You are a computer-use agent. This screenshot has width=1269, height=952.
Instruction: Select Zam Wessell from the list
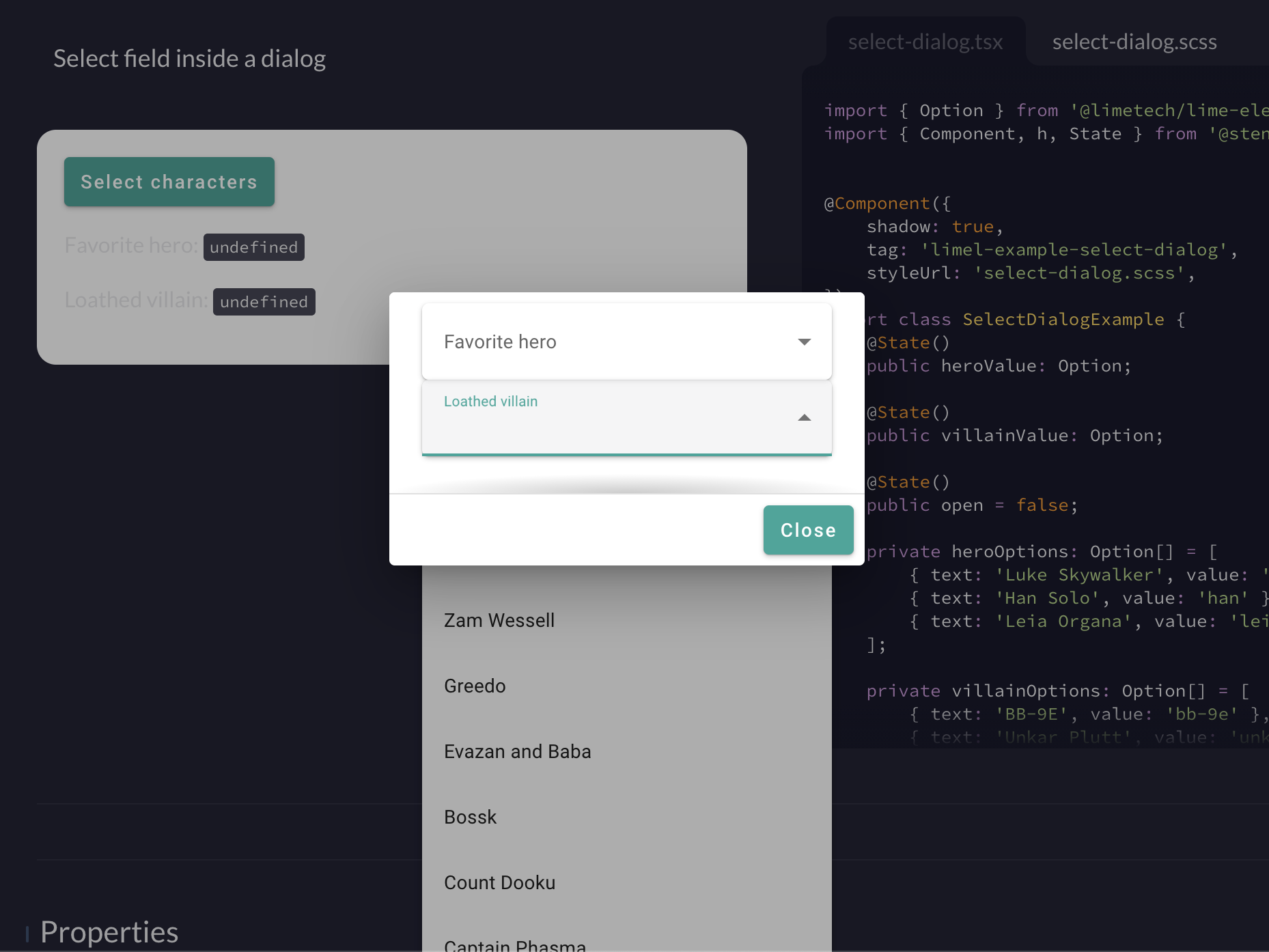pos(499,620)
